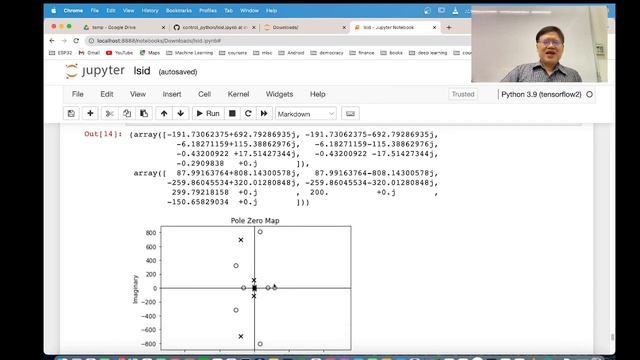Go back with the browser back arrow
Screen dimensions: 640x360
(x=51, y=40)
